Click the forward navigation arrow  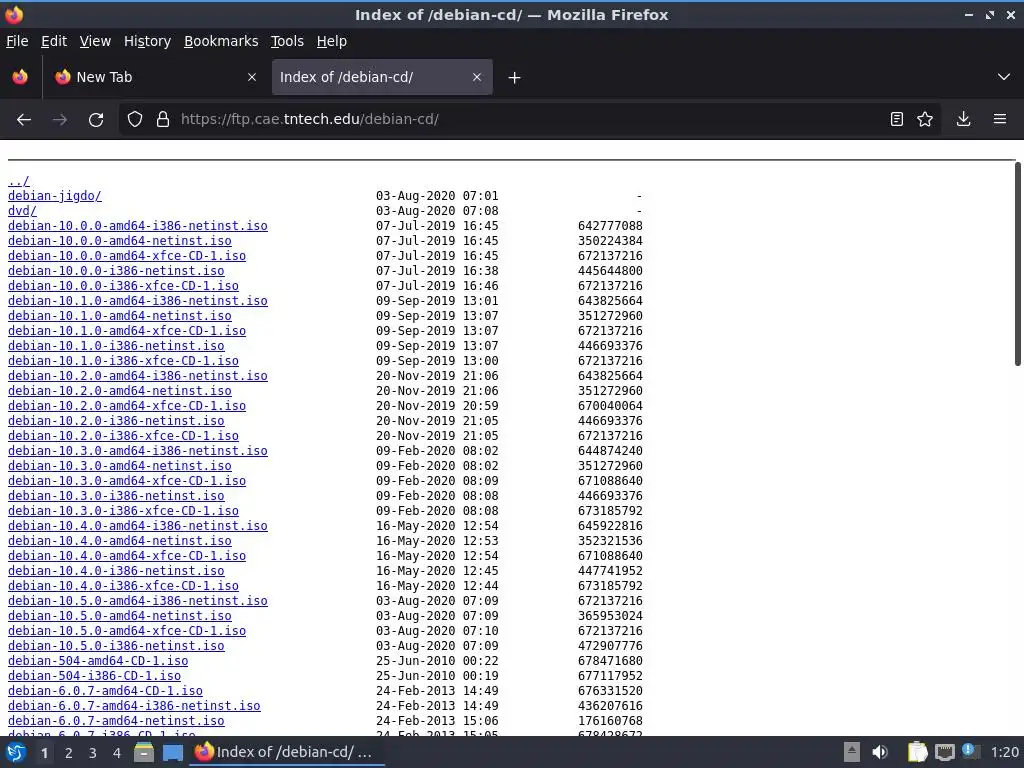click(x=59, y=120)
